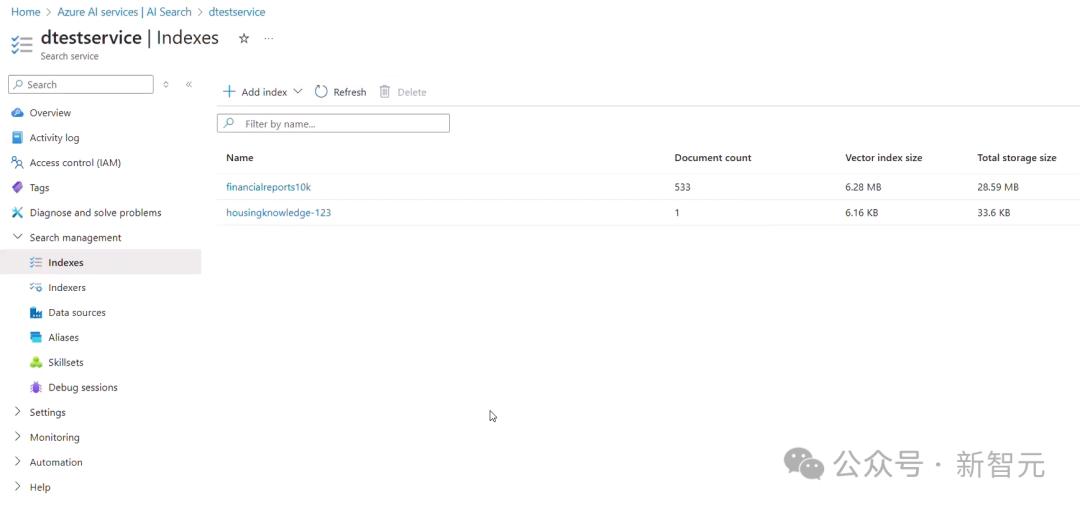Click Diagnose and solve problems icon
Image resolution: width=1080 pixels, height=508 pixels.
(17, 213)
